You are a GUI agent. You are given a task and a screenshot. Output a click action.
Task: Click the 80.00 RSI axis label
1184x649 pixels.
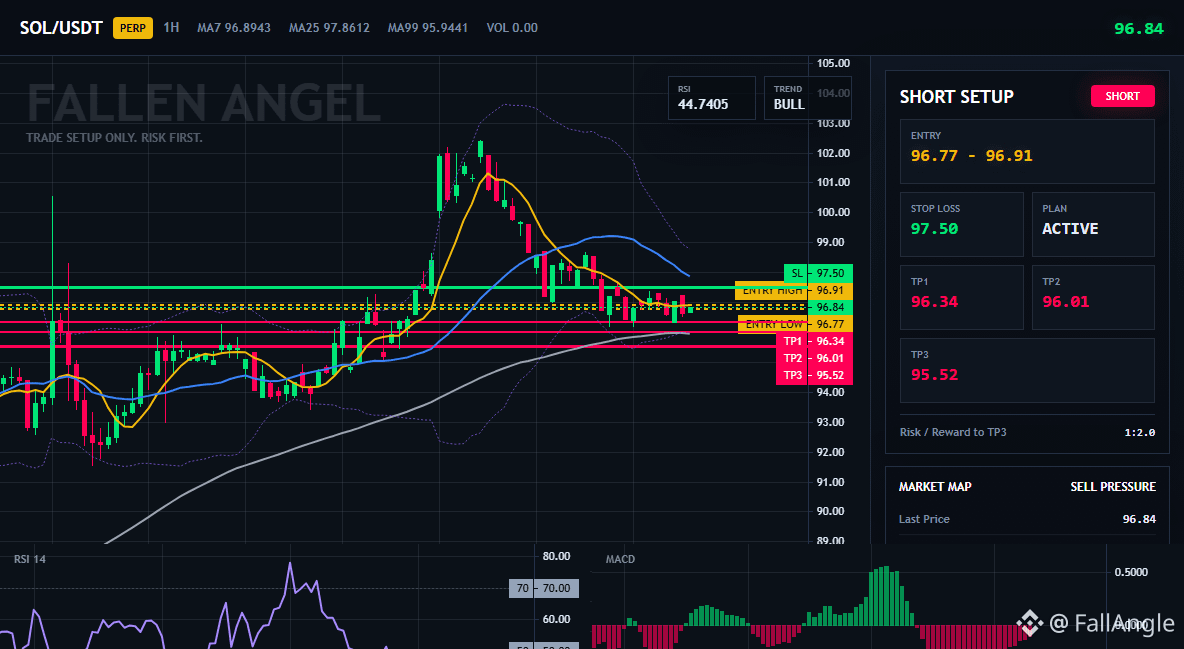[556, 556]
